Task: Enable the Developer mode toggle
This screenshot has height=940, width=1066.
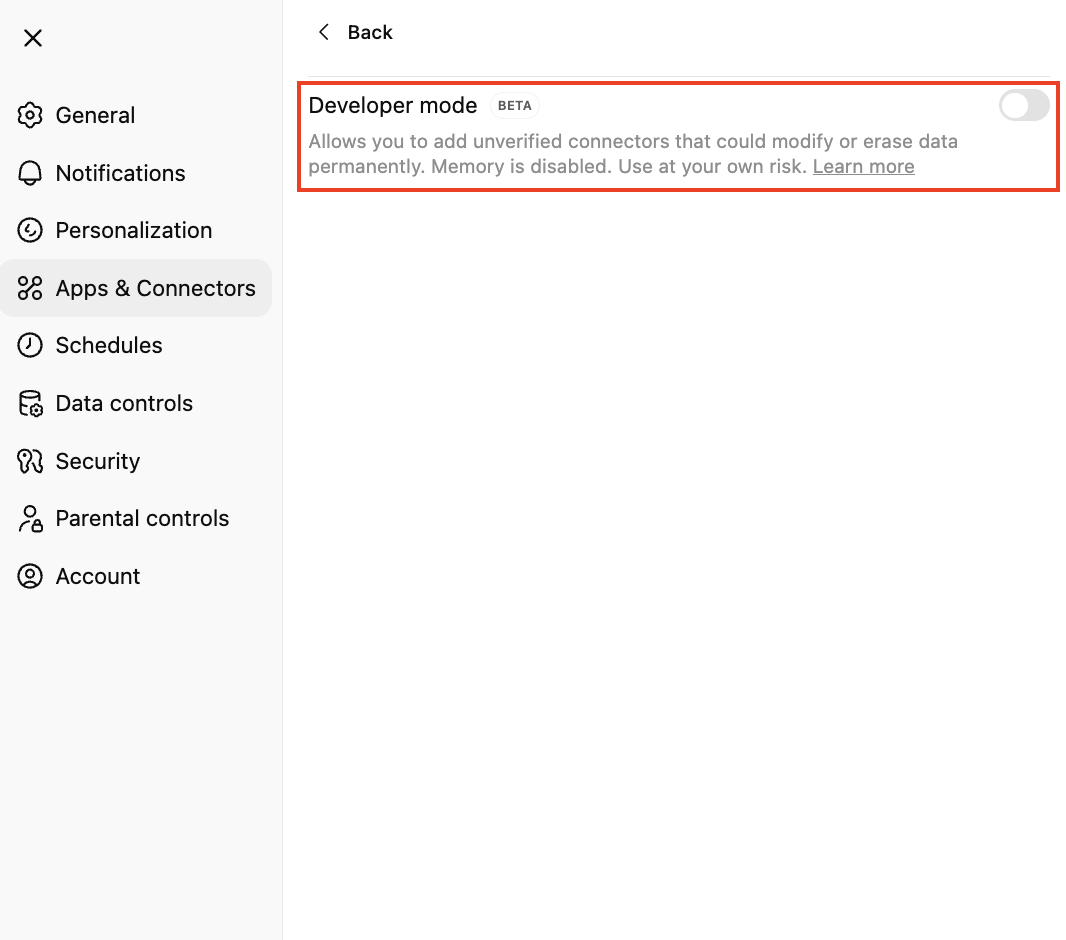Action: [1024, 105]
